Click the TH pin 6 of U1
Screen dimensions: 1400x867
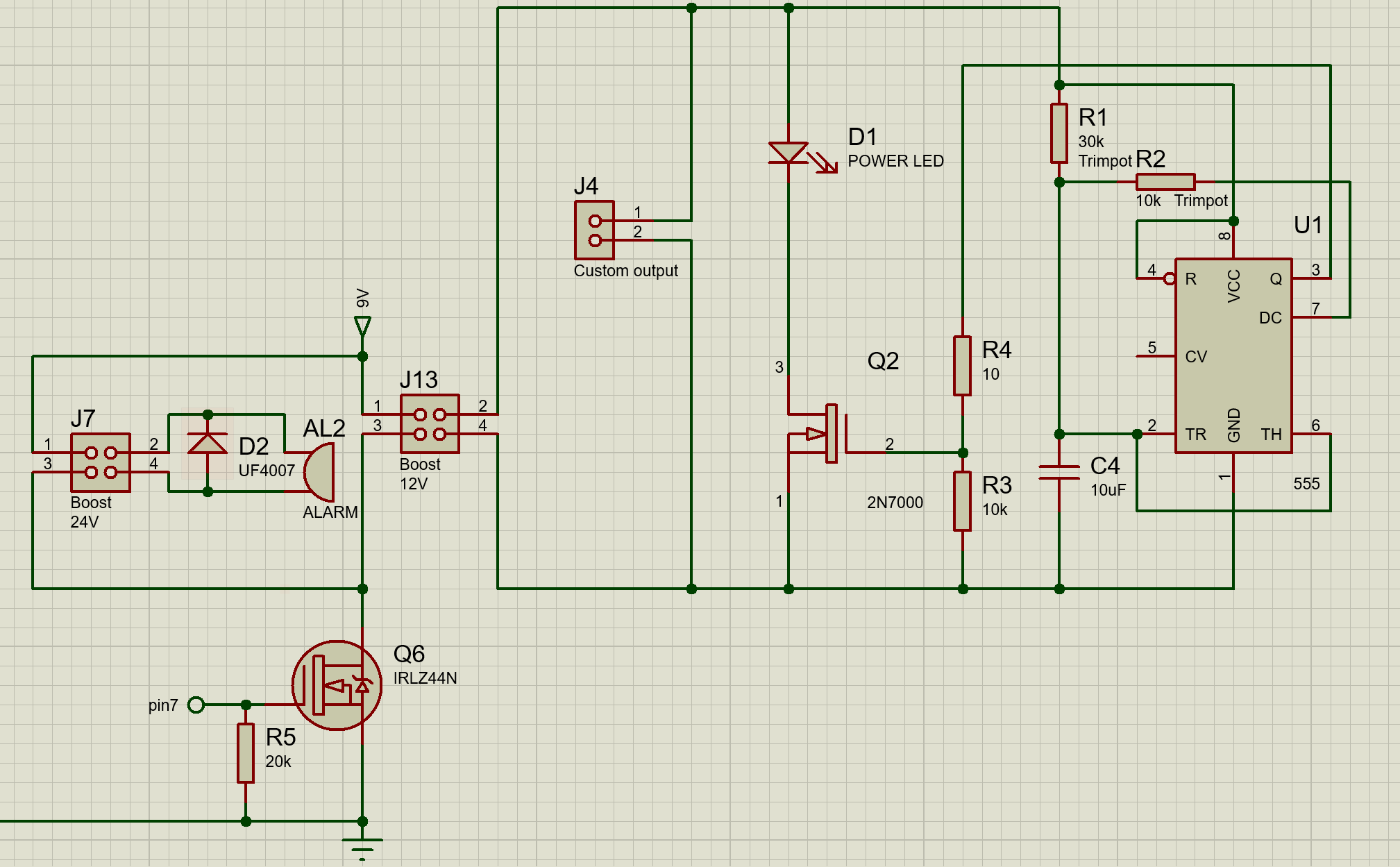1312,434
